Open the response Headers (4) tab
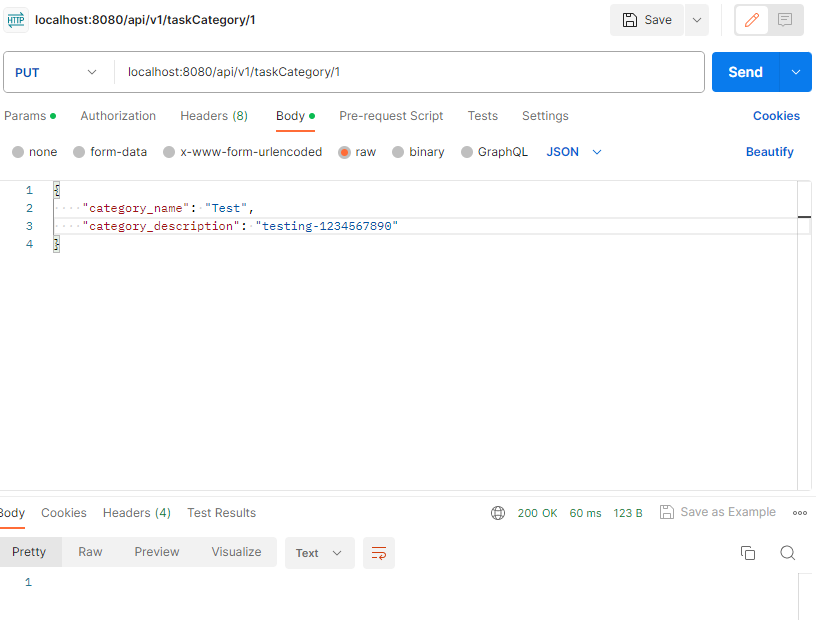Screen dimensions: 816x620 coord(137,513)
